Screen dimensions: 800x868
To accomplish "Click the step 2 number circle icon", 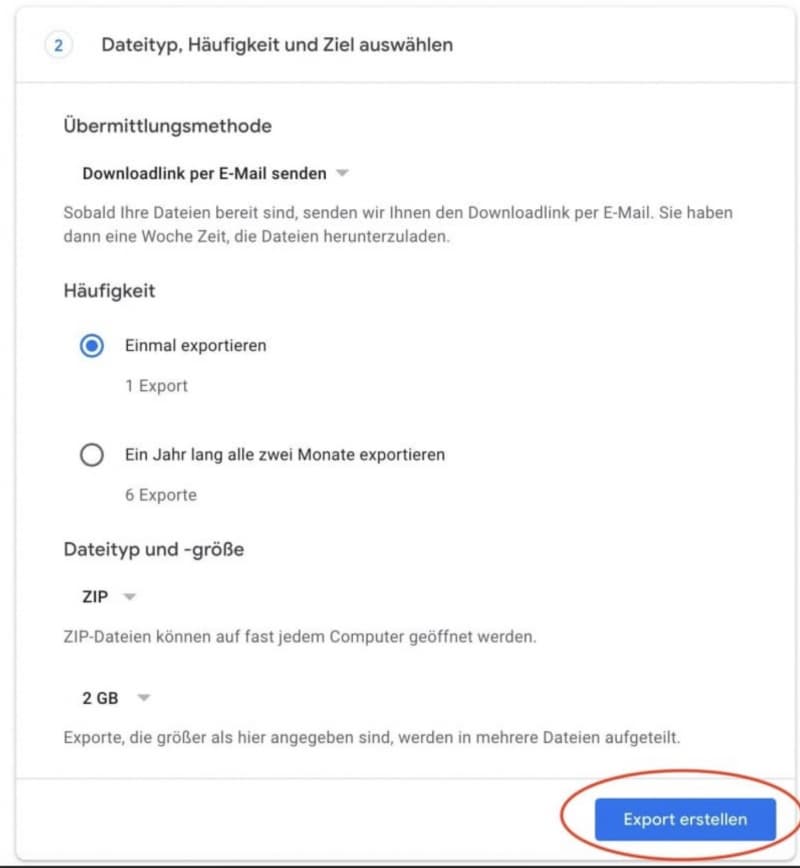I will point(58,45).
